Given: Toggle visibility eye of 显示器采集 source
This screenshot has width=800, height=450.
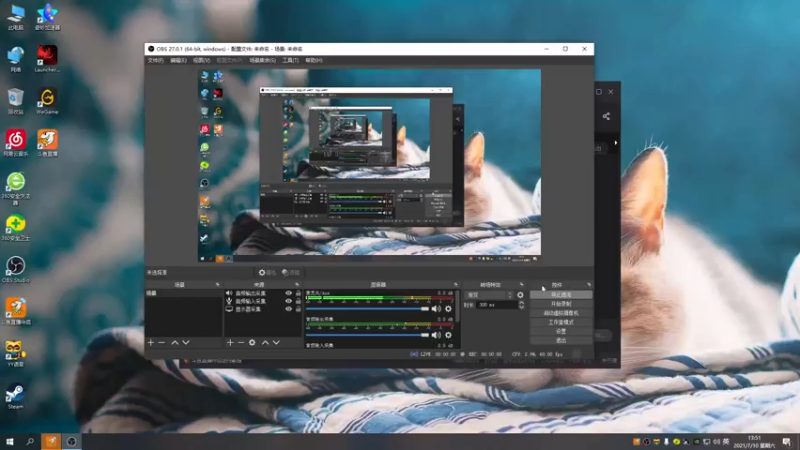Looking at the screenshot, I should pos(288,309).
